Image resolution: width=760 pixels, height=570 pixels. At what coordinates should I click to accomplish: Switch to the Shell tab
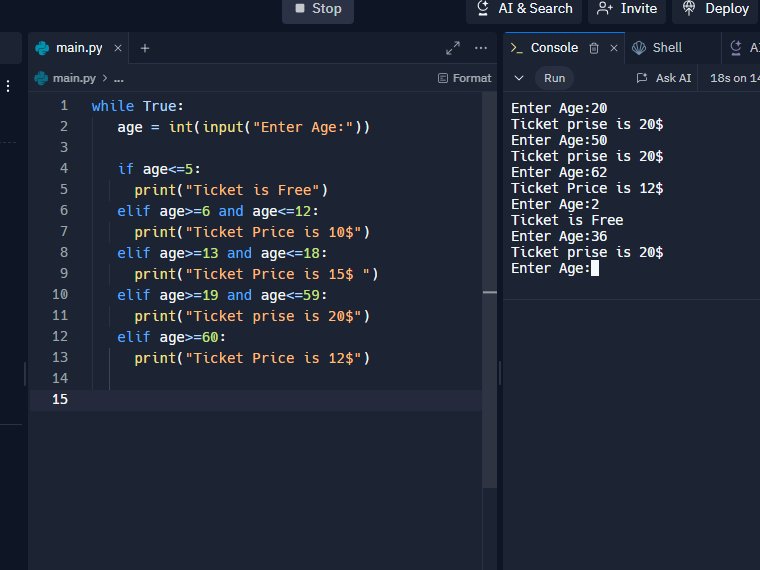tap(667, 48)
